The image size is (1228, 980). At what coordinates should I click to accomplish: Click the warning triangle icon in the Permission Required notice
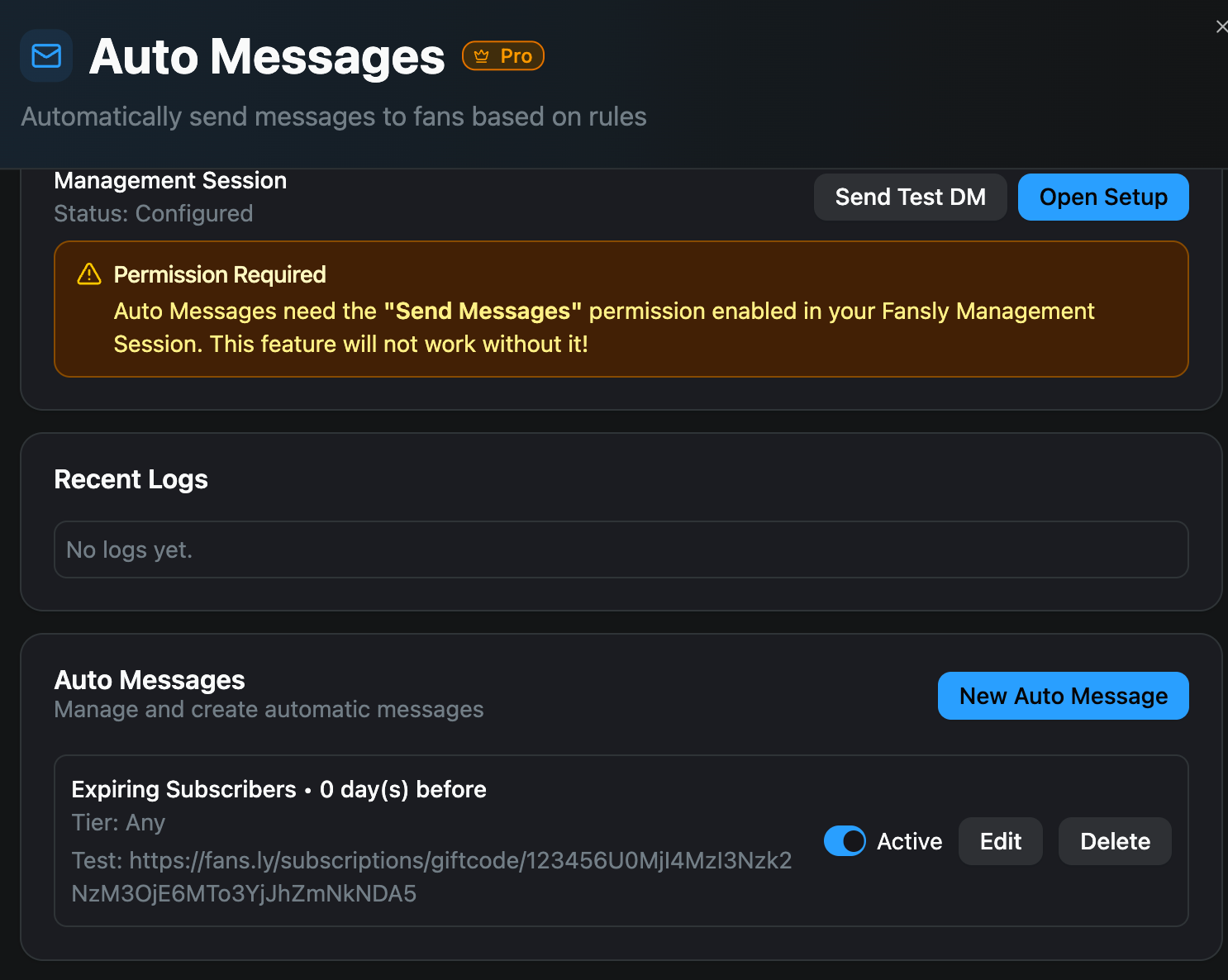point(89,274)
